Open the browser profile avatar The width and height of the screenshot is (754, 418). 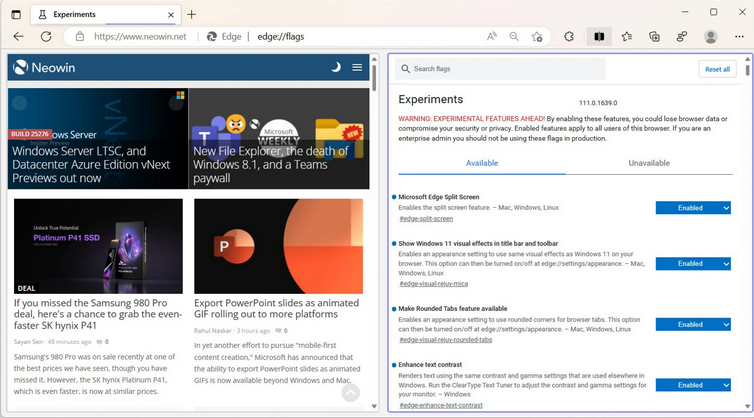pos(711,36)
